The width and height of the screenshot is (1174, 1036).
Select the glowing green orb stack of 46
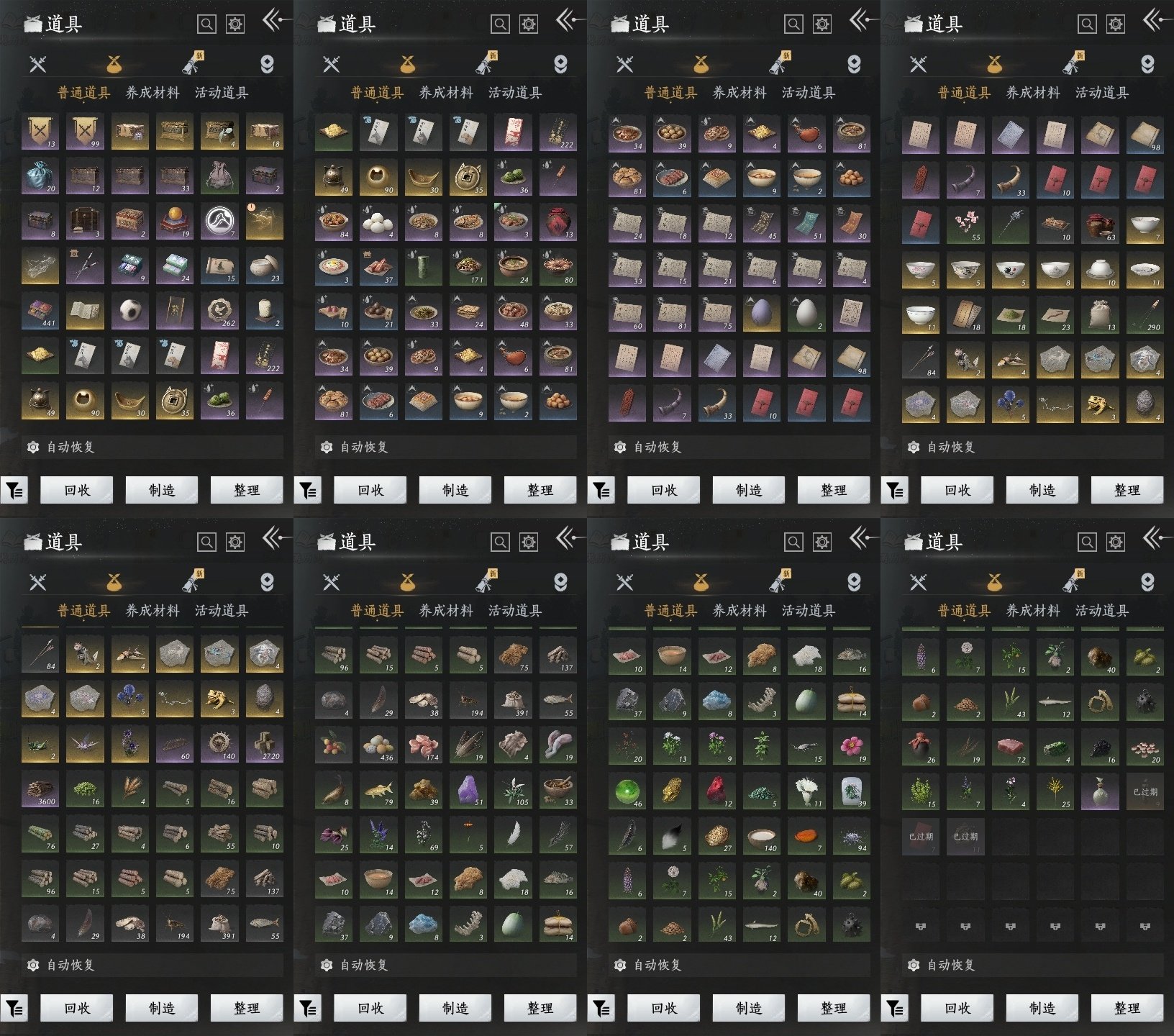tap(627, 791)
